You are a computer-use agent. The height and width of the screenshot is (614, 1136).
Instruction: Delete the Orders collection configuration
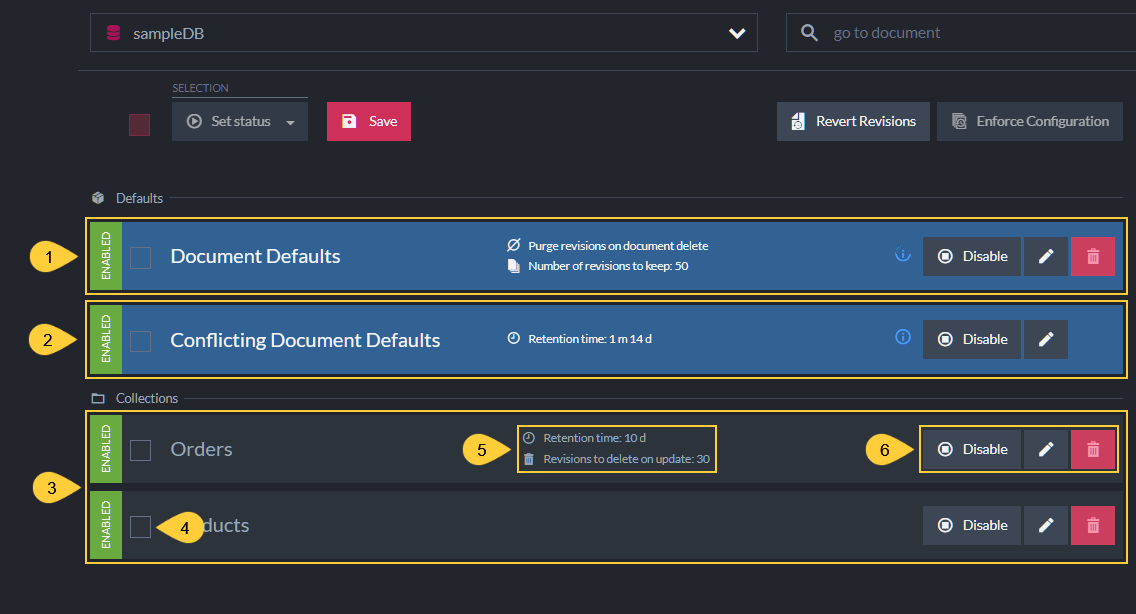1093,449
